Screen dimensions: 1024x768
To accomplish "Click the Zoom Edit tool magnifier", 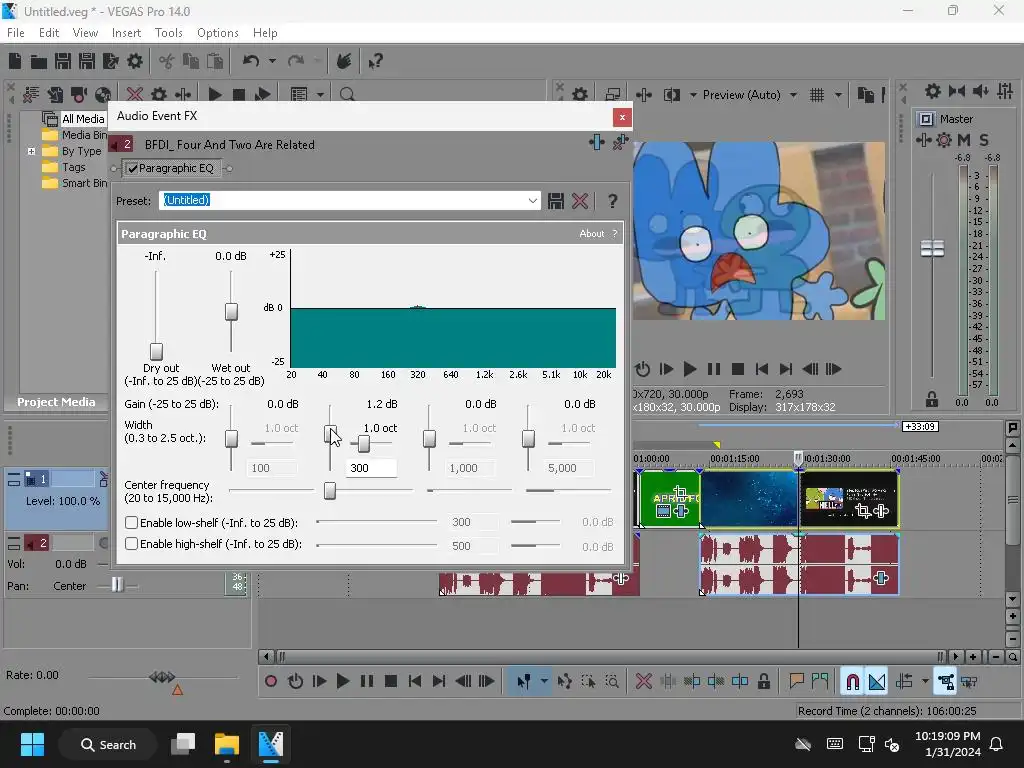I will click(x=612, y=682).
